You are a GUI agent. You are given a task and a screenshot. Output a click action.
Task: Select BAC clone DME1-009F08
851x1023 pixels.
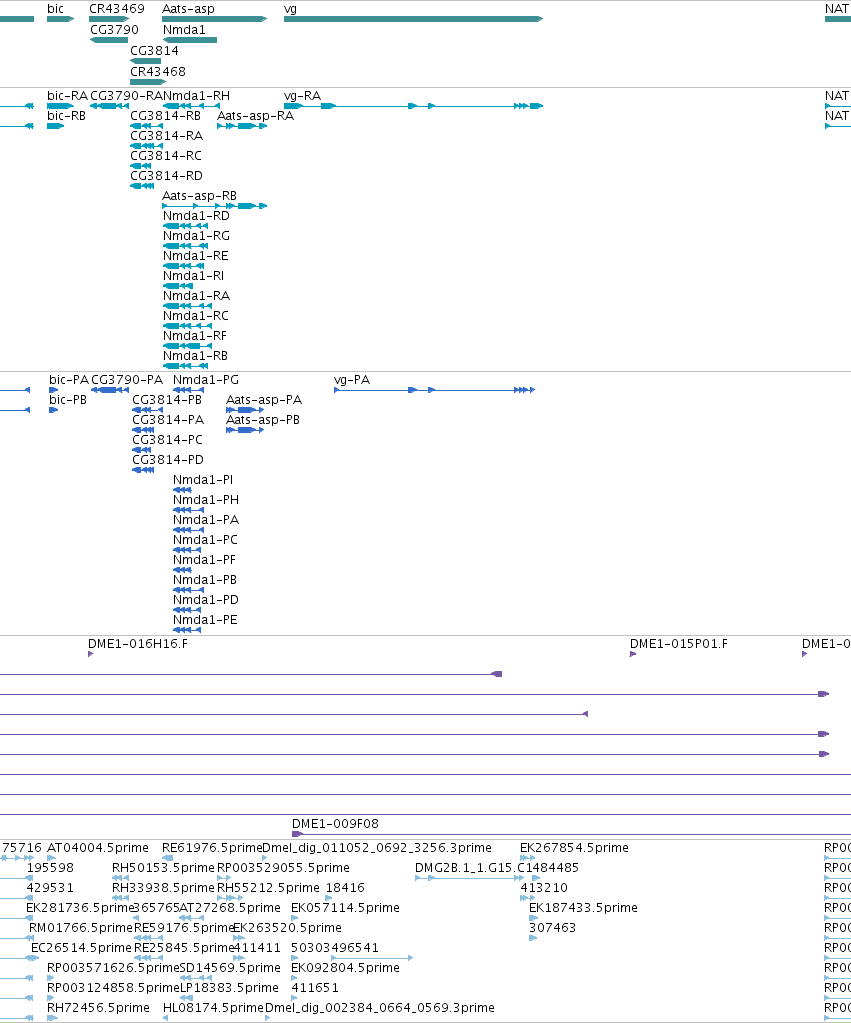571,834
